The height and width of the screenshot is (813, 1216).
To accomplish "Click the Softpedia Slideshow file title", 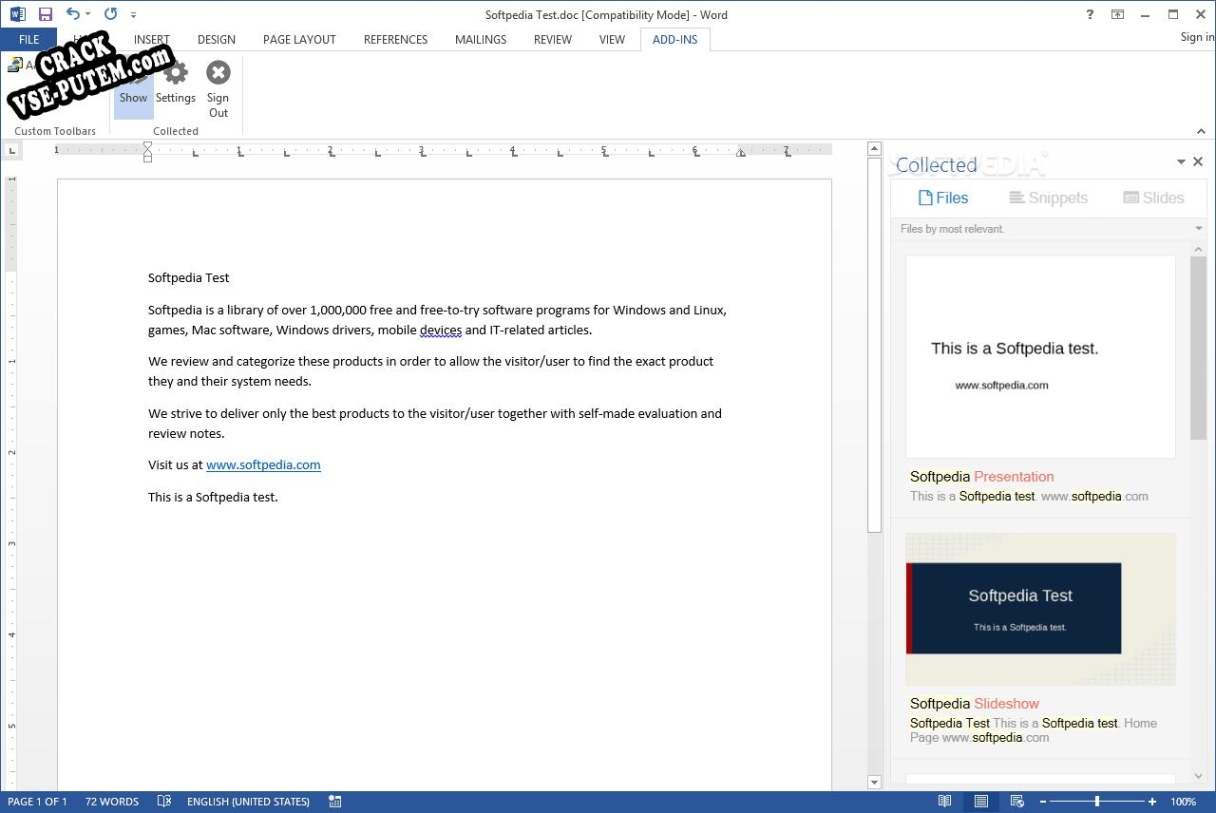I will tap(975, 704).
